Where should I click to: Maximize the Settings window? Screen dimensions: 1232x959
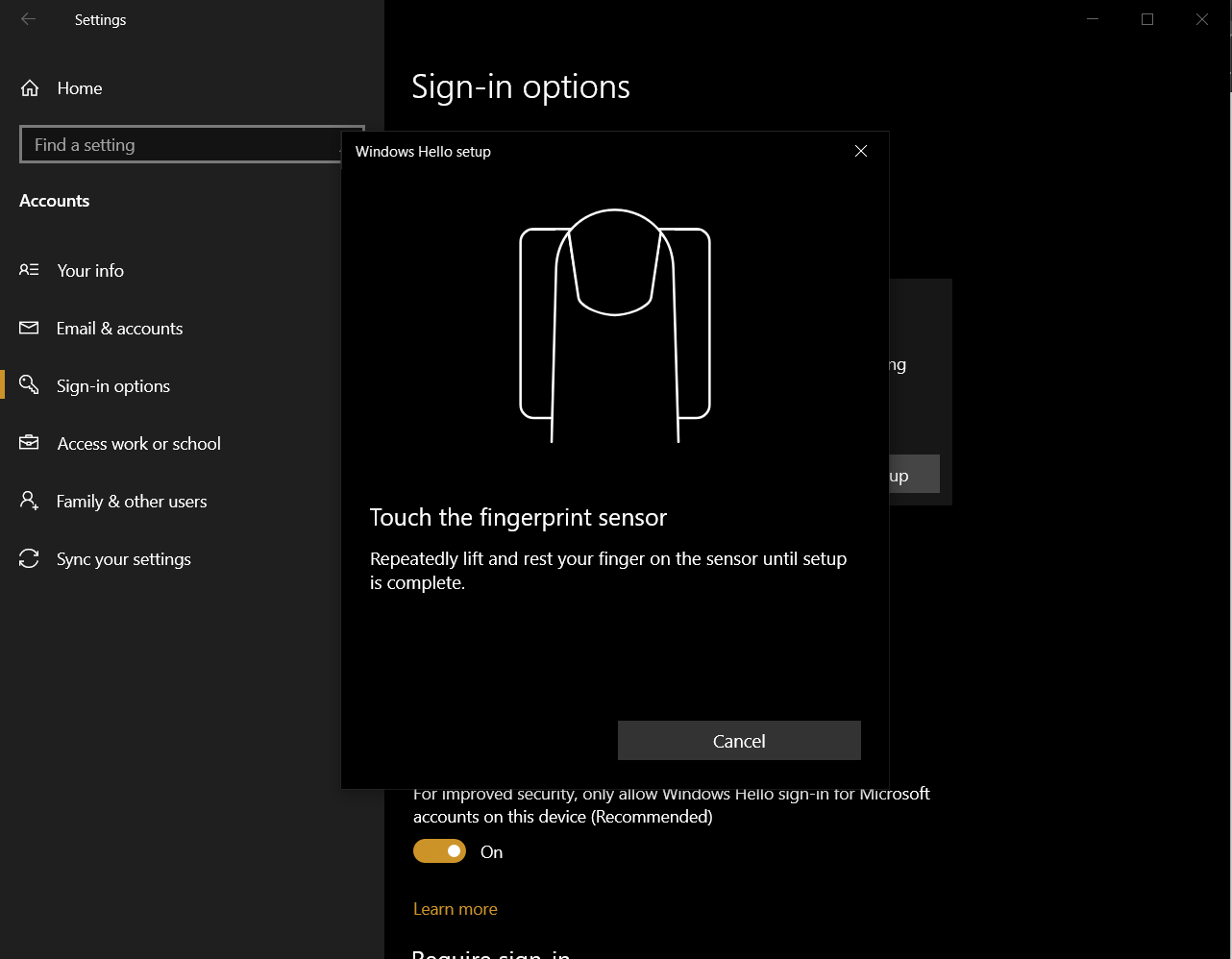point(1147,18)
